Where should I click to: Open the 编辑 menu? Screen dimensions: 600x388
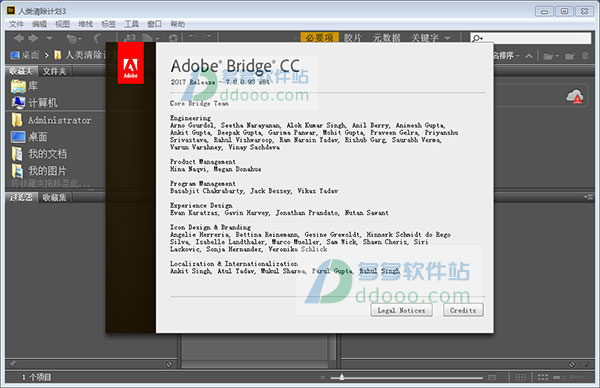pos(39,24)
